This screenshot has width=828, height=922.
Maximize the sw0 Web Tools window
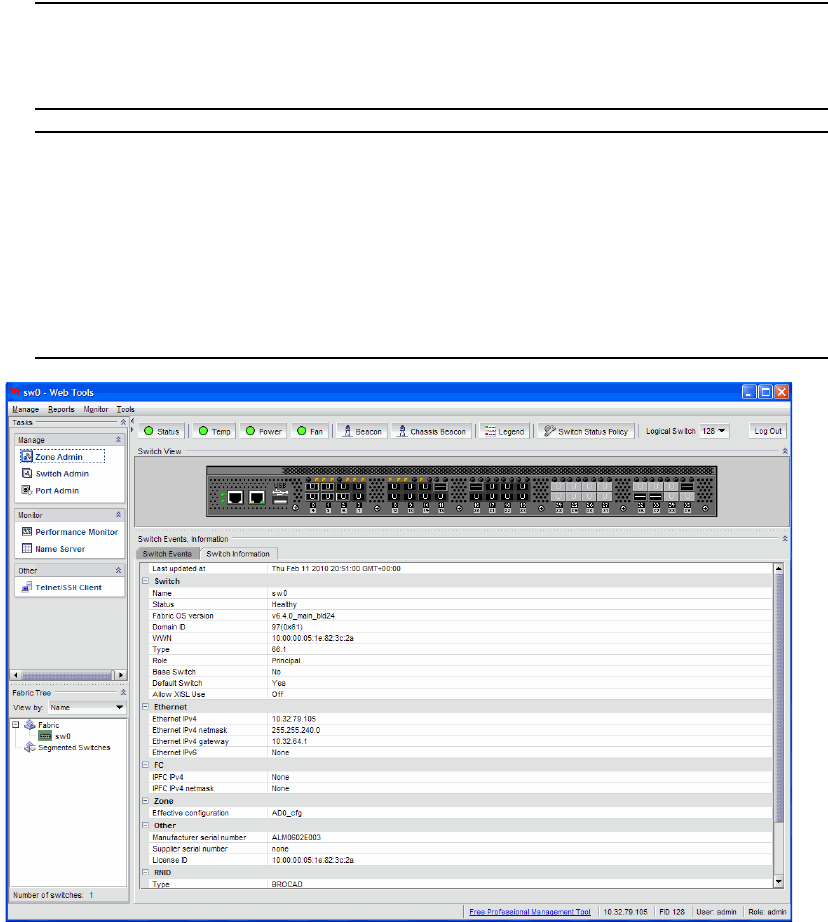pos(765,392)
